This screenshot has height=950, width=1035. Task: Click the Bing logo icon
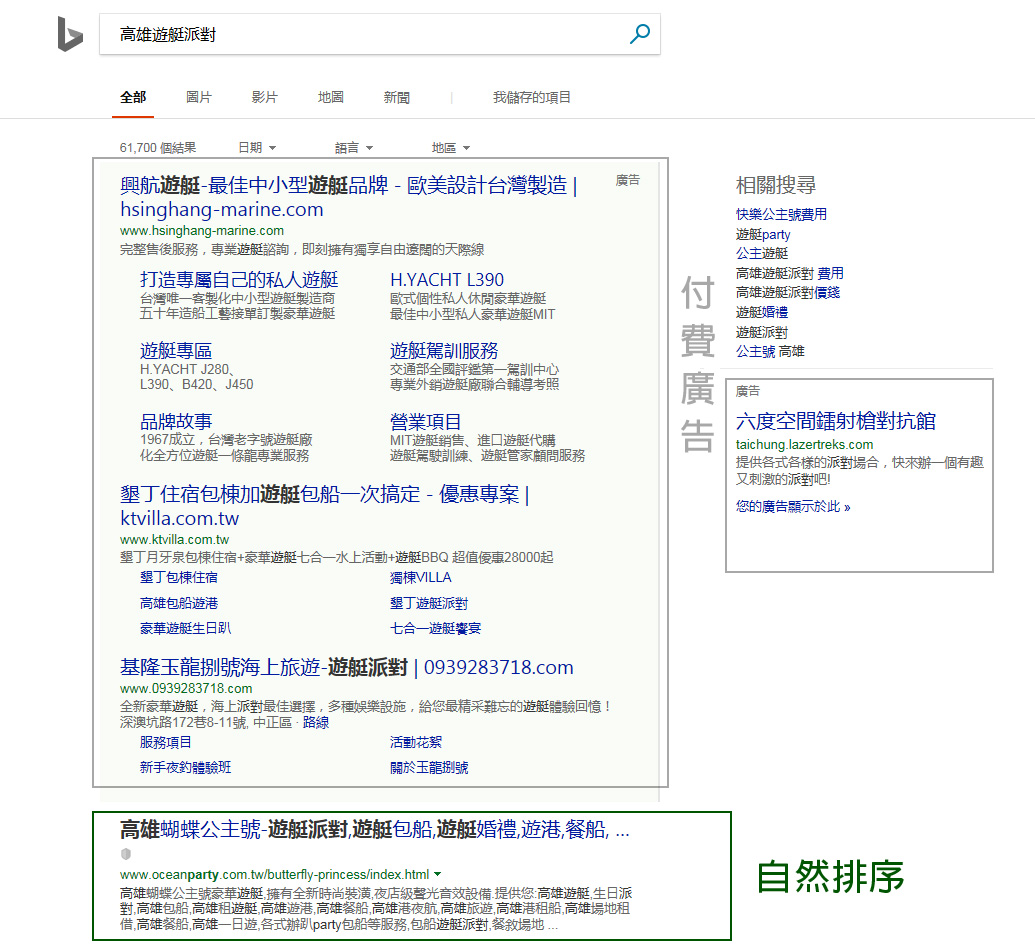(x=70, y=34)
